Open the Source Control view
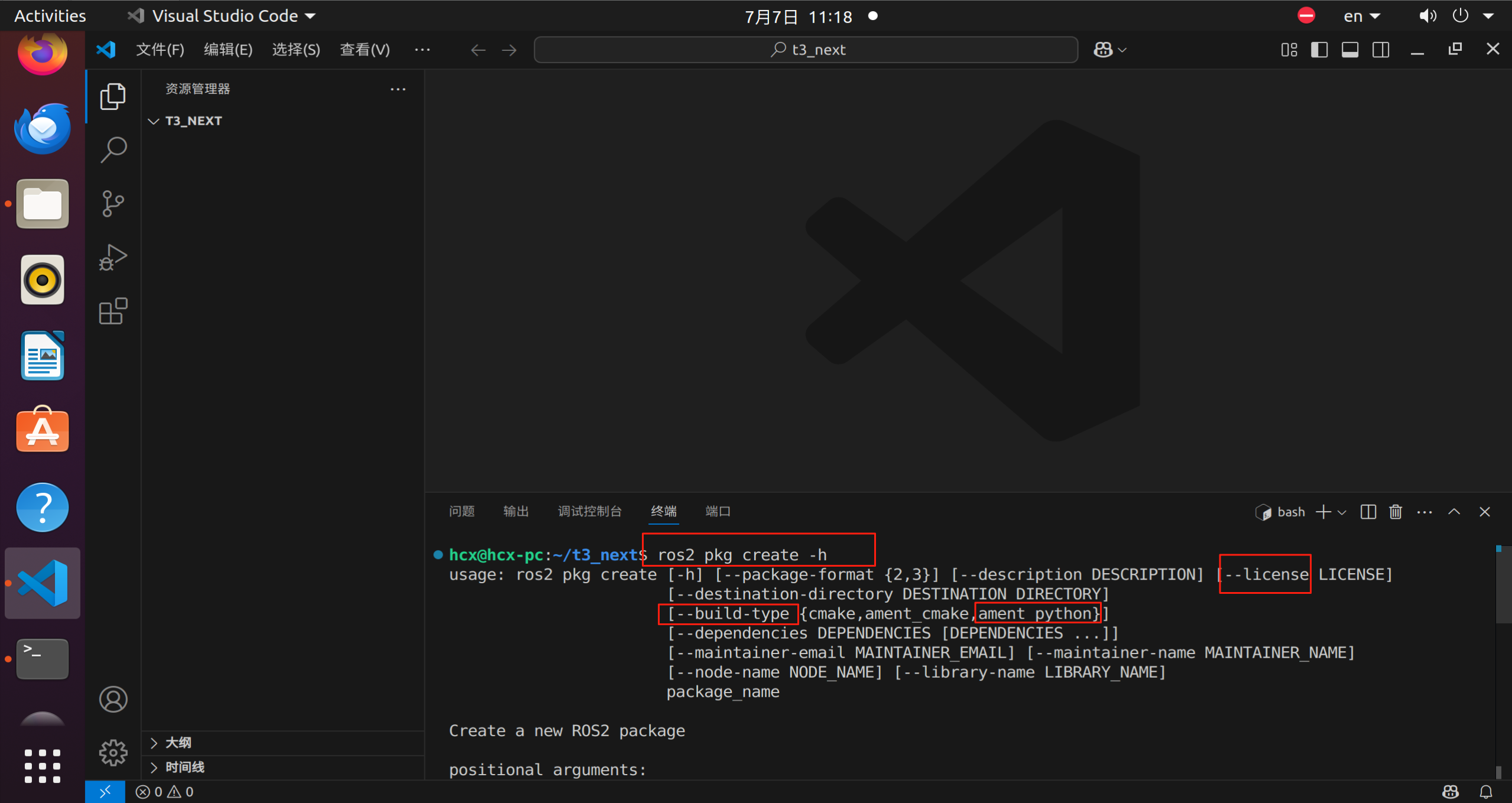The height and width of the screenshot is (803, 1512). click(113, 203)
